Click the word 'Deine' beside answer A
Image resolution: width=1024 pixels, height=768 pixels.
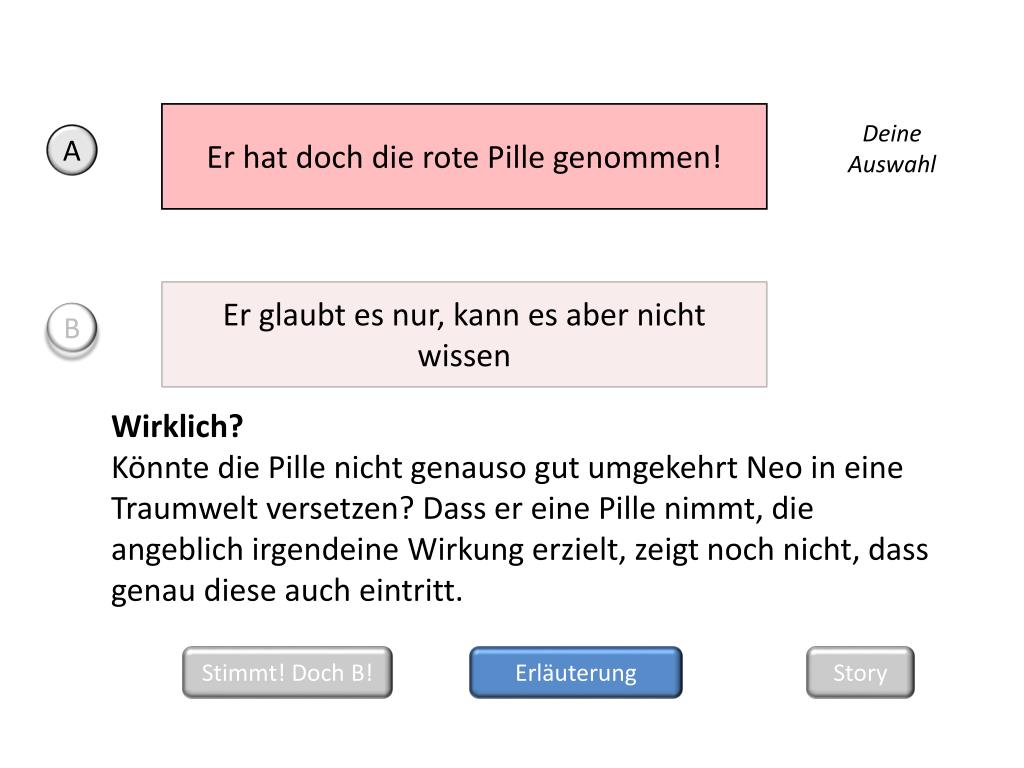tap(891, 135)
